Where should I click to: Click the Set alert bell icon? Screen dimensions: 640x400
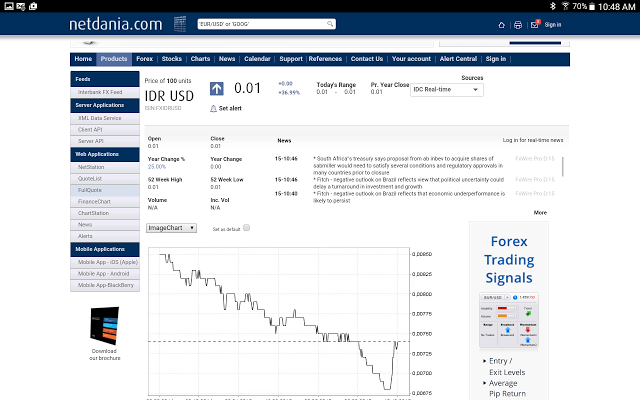(213, 107)
